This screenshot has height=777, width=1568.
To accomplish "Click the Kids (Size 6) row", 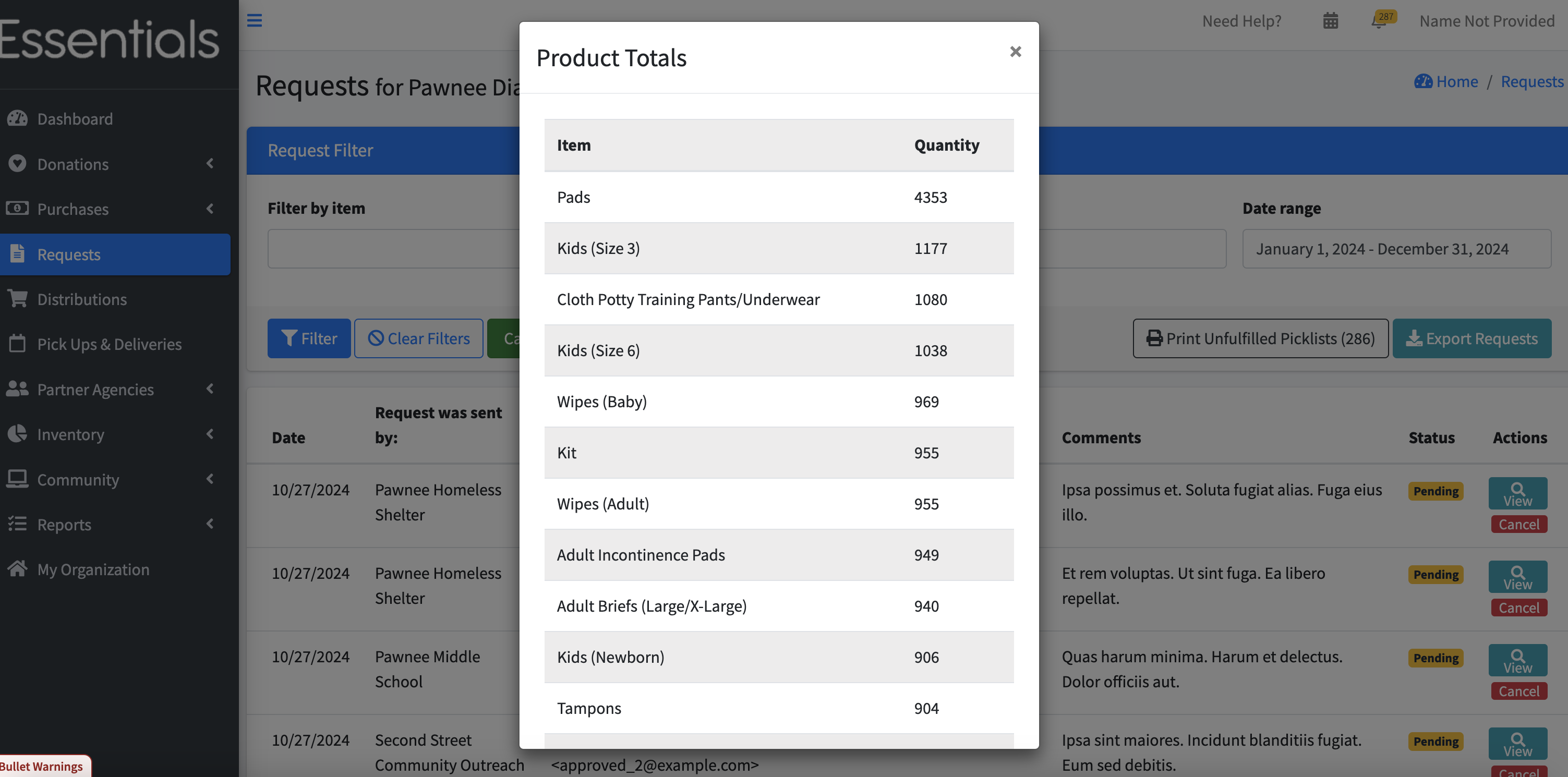I will (x=778, y=350).
